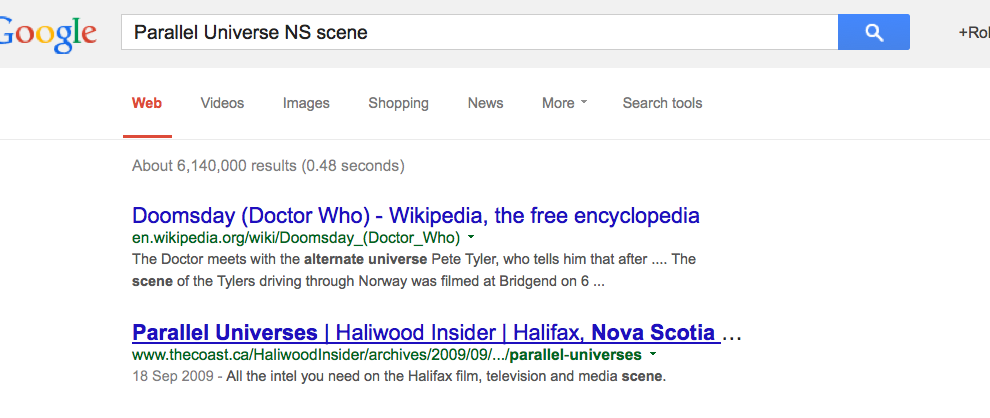Click the About 6,140,000 results text
The width and height of the screenshot is (990, 418).
268,166
